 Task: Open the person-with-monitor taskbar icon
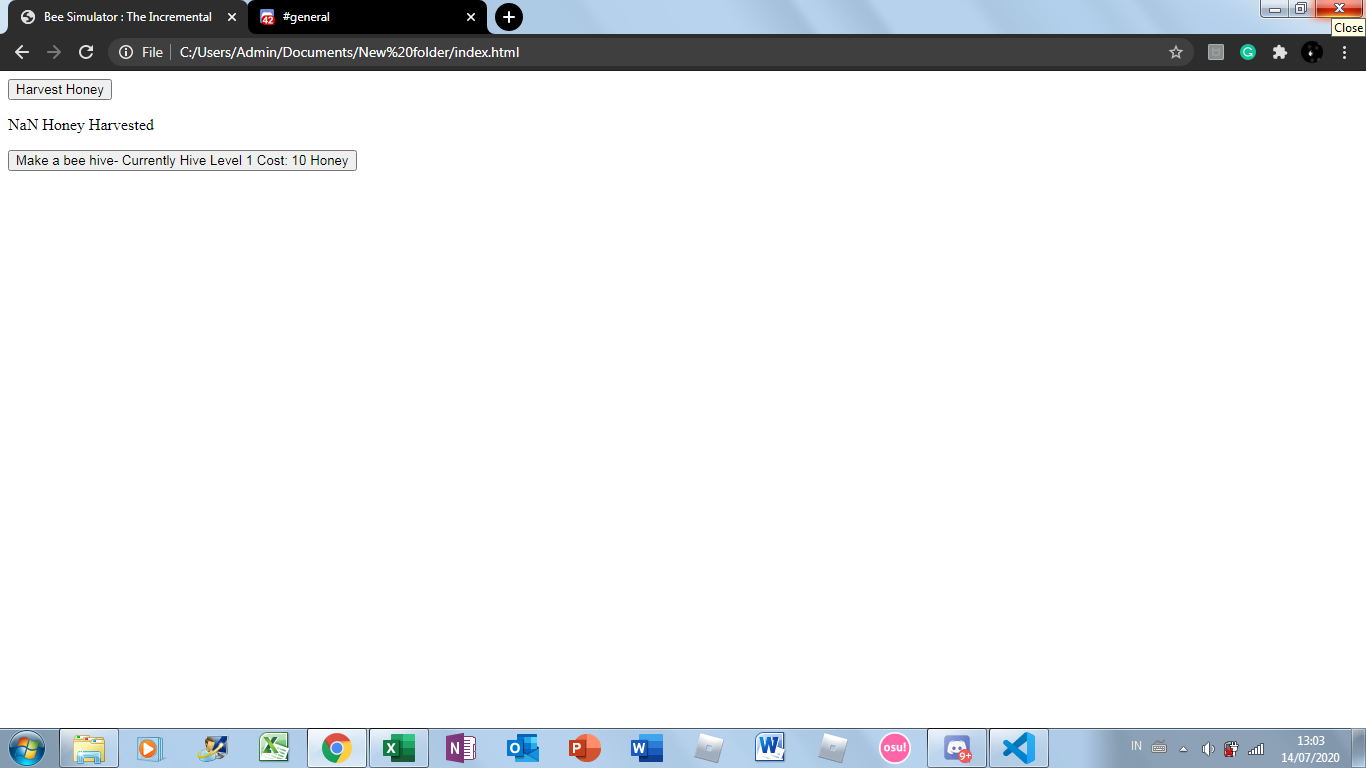[213, 748]
